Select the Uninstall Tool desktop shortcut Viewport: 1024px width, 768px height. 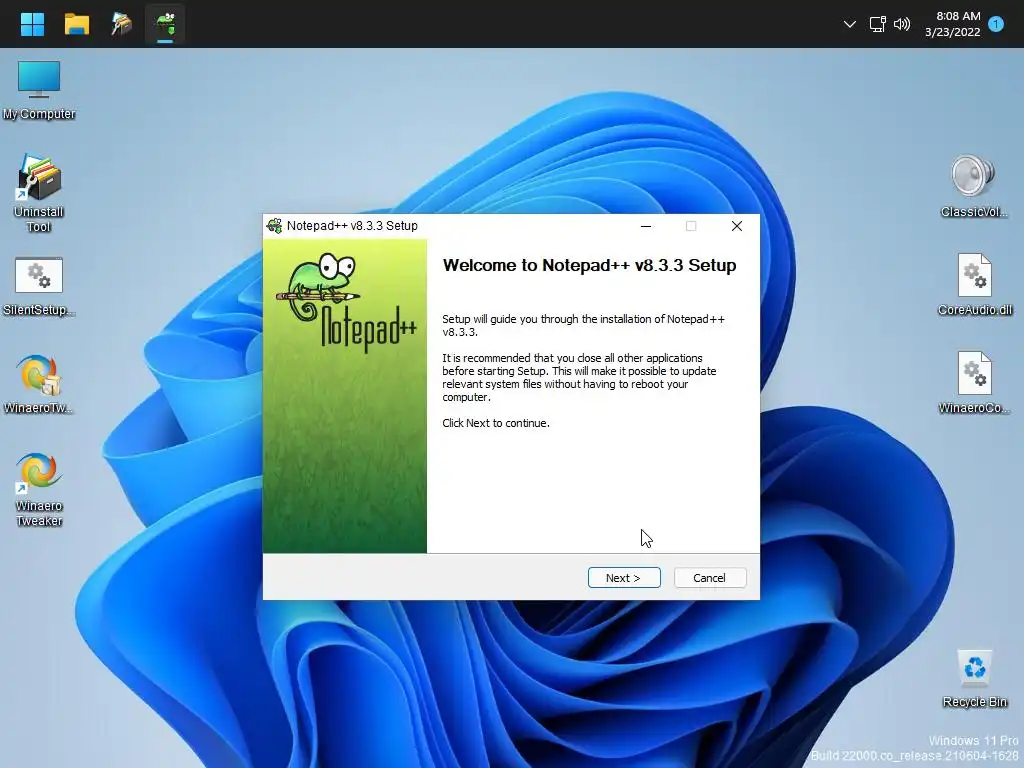(x=39, y=194)
